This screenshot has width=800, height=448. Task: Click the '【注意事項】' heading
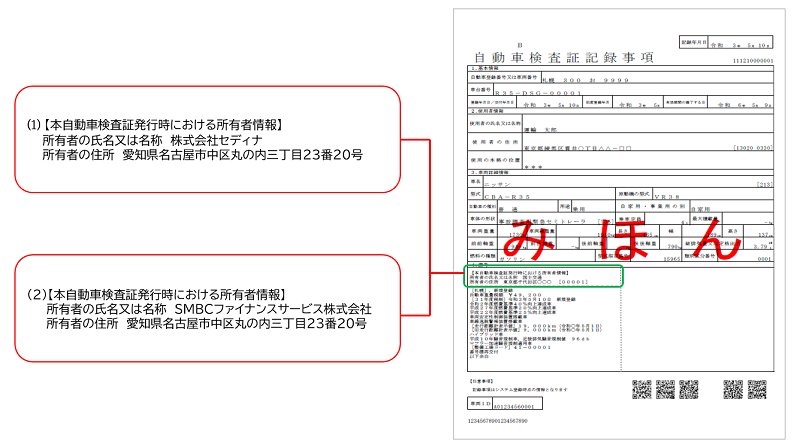(481, 381)
